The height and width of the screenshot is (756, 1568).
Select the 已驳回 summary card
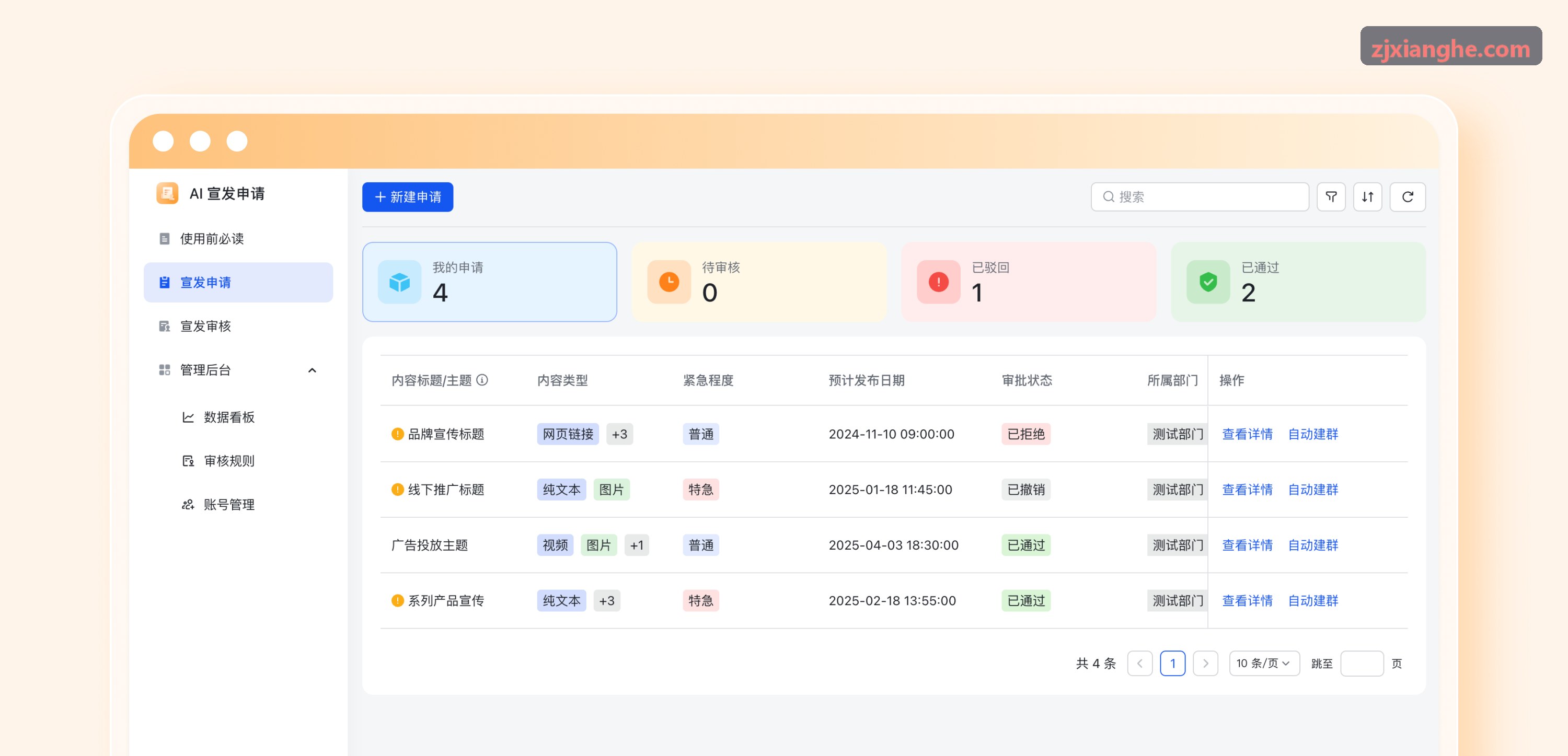[1028, 282]
